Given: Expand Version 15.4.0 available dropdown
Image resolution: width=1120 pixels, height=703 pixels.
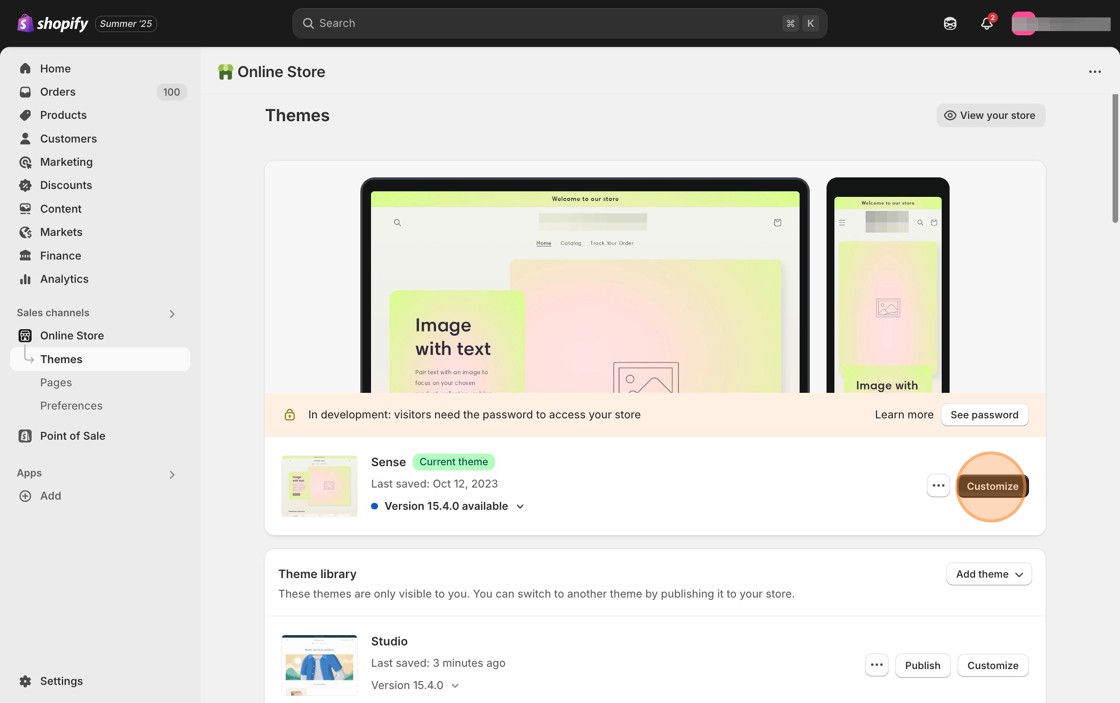Looking at the screenshot, I should pos(520,507).
